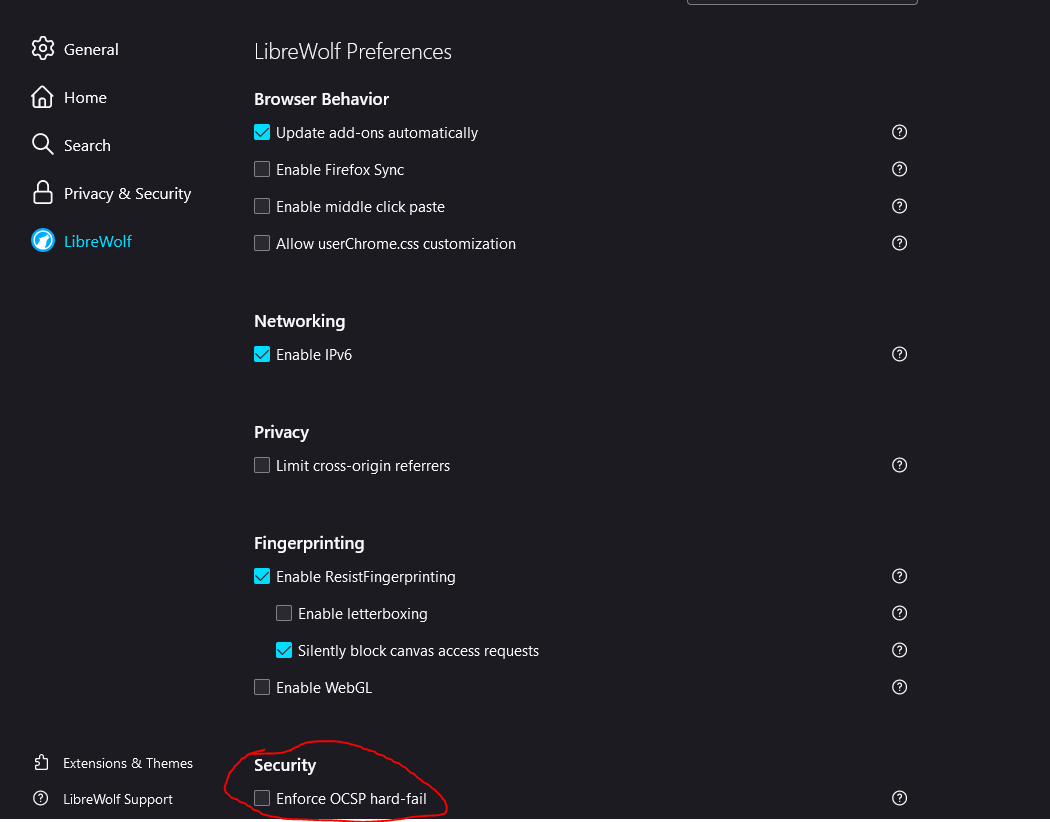
Task: Click the Enable WebGL label
Action: pyautogui.click(x=324, y=687)
